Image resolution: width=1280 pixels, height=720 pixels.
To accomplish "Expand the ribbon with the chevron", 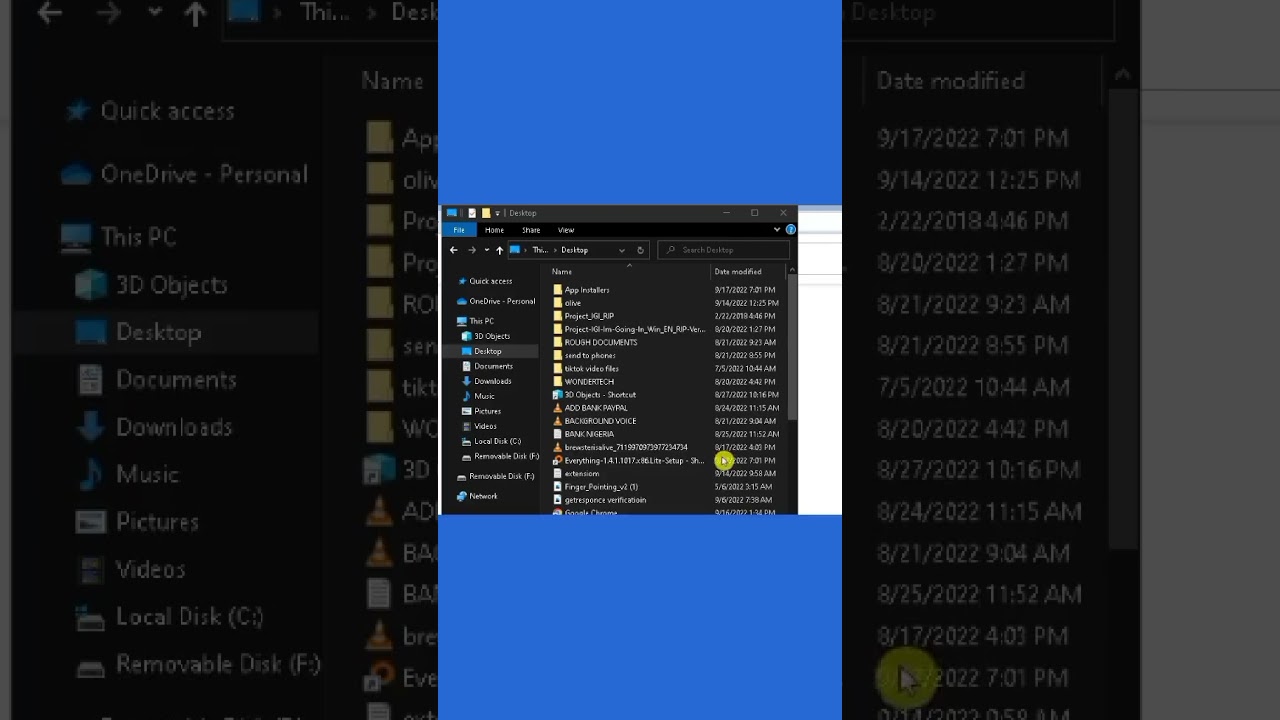I will [776, 230].
